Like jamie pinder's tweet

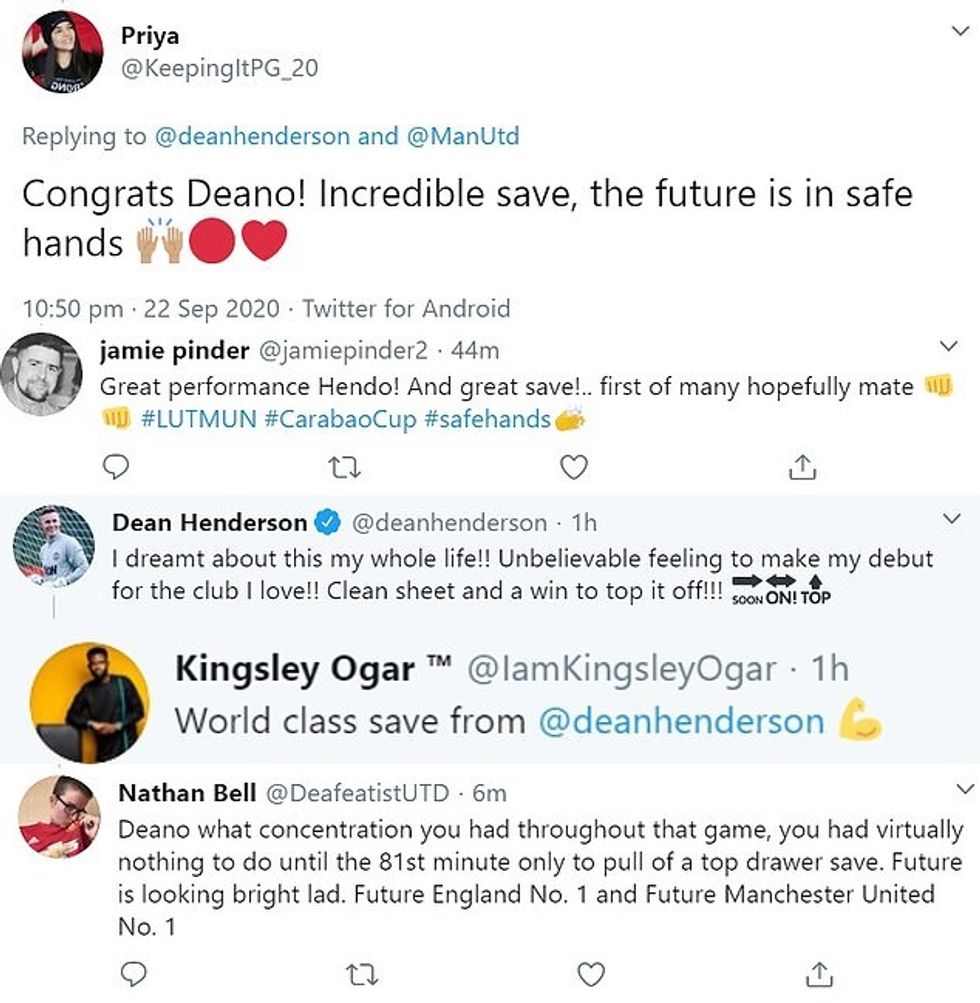[573, 465]
